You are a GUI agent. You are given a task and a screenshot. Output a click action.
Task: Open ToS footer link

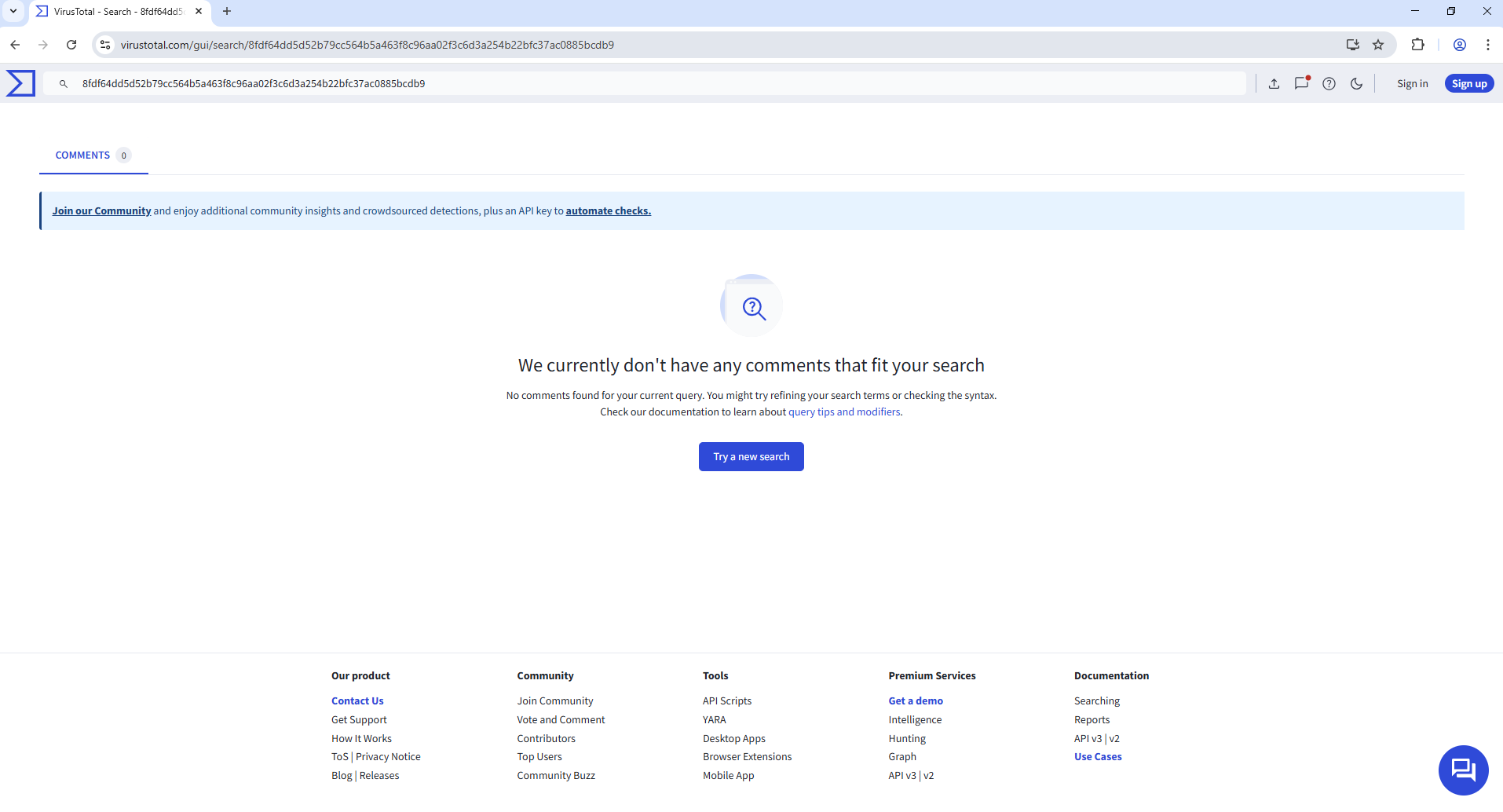point(340,757)
